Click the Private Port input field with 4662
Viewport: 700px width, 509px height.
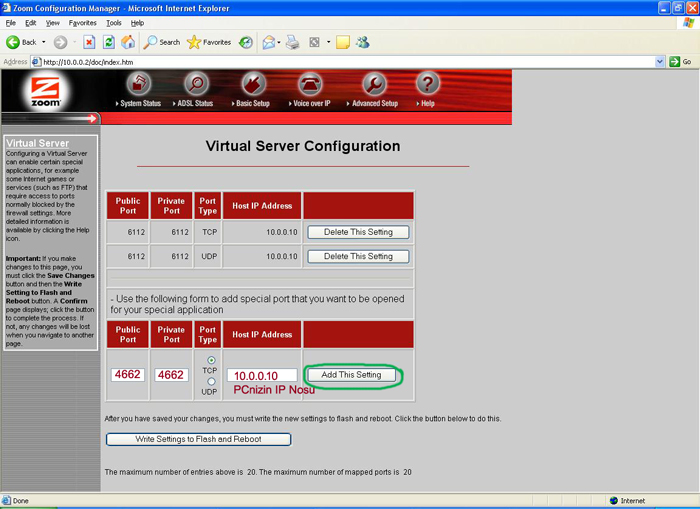point(171,375)
